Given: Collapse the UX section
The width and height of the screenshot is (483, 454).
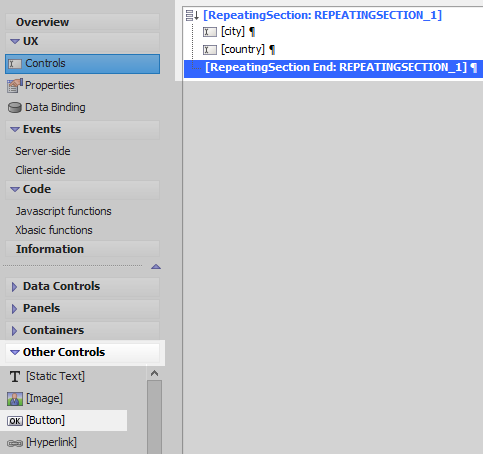Looking at the screenshot, I should point(15,41).
